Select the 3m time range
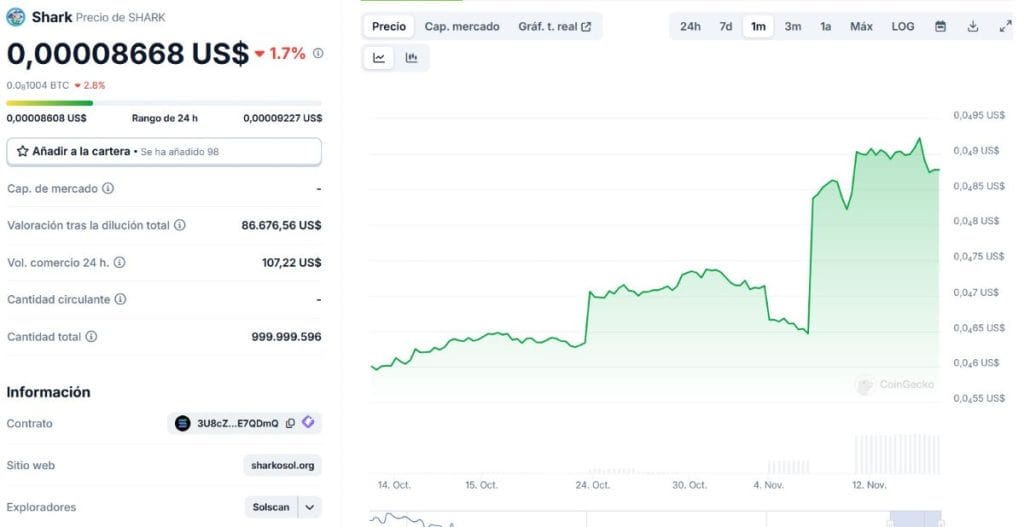 [x=793, y=27]
